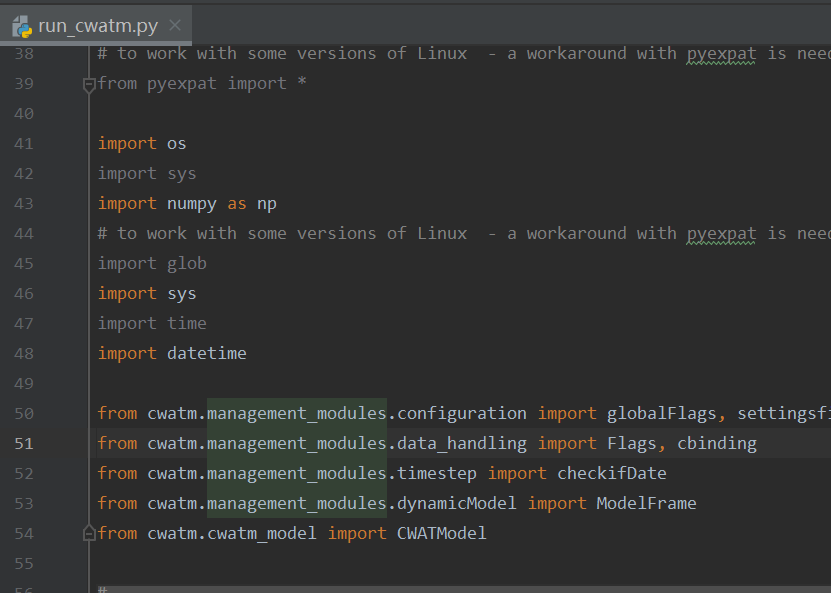This screenshot has height=593, width=831.
Task: Click the word cbinding on line 51
Action: point(717,443)
